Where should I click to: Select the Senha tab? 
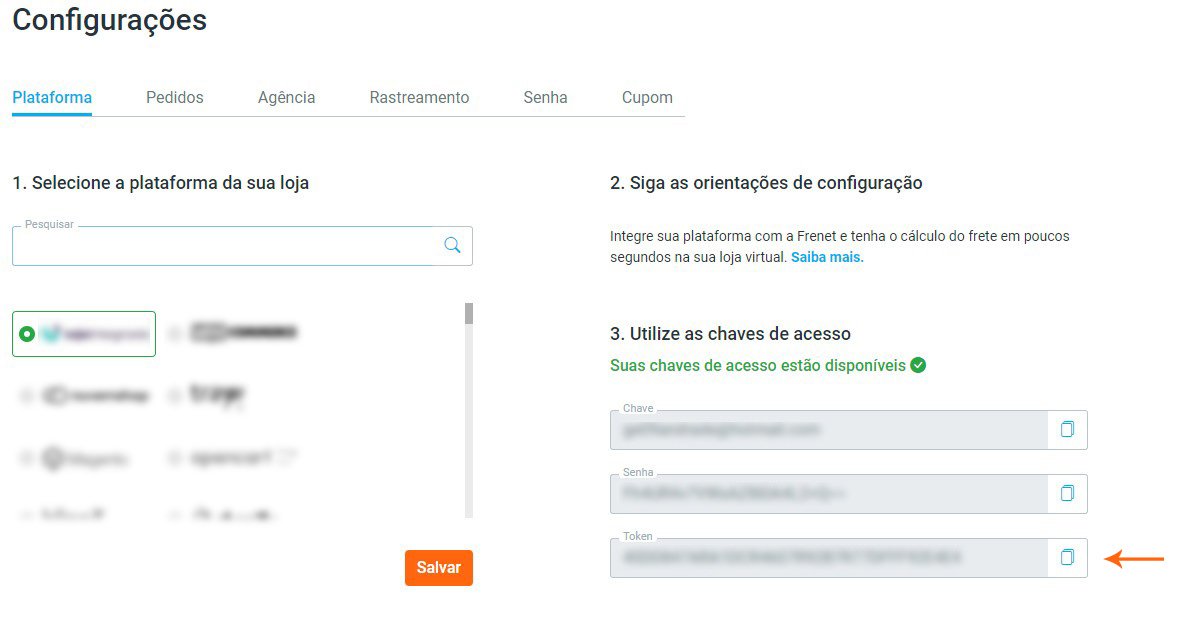[x=546, y=98]
